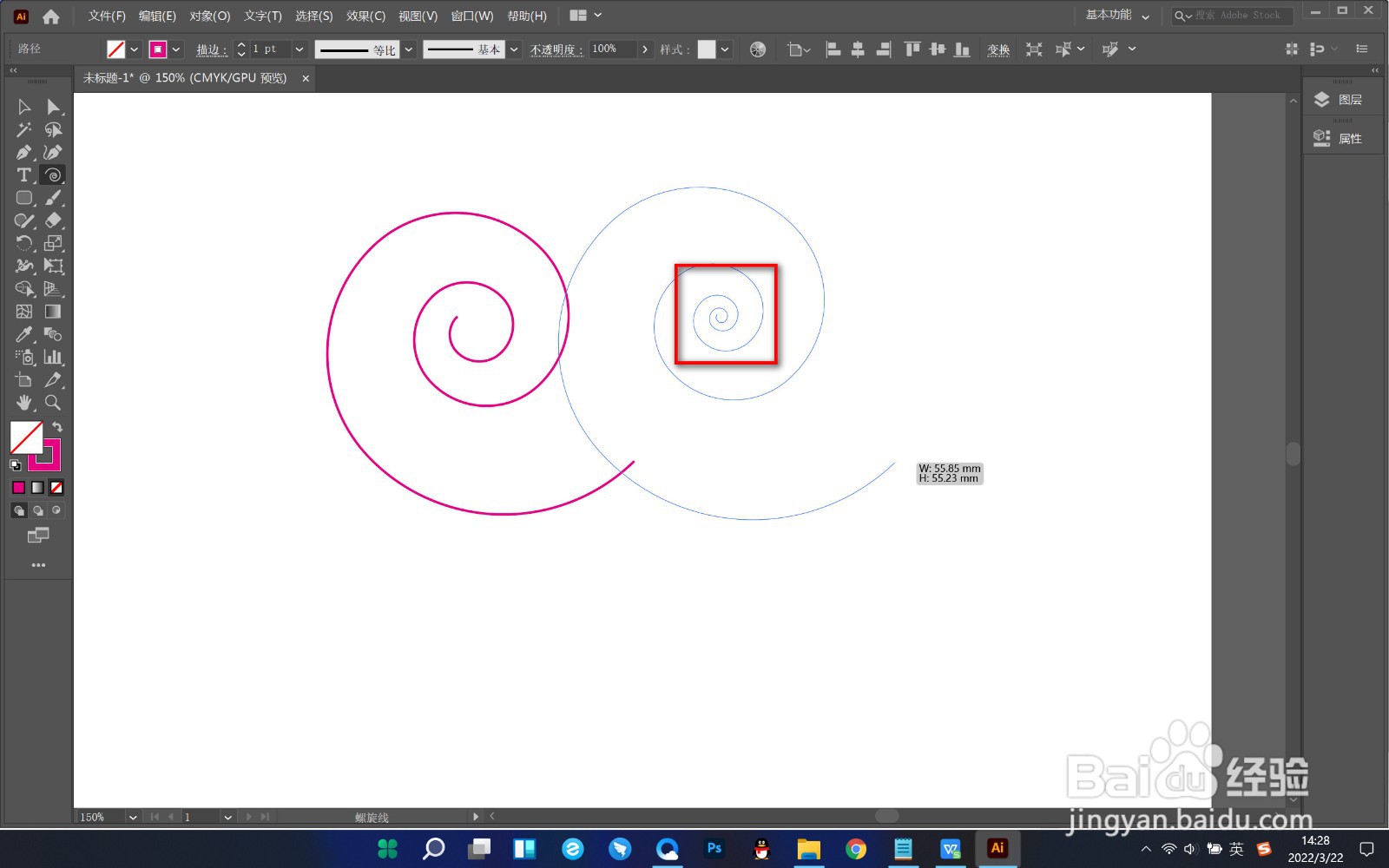This screenshot has height=868, width=1389.
Task: Set paint type to Gradient
Action: (37, 488)
